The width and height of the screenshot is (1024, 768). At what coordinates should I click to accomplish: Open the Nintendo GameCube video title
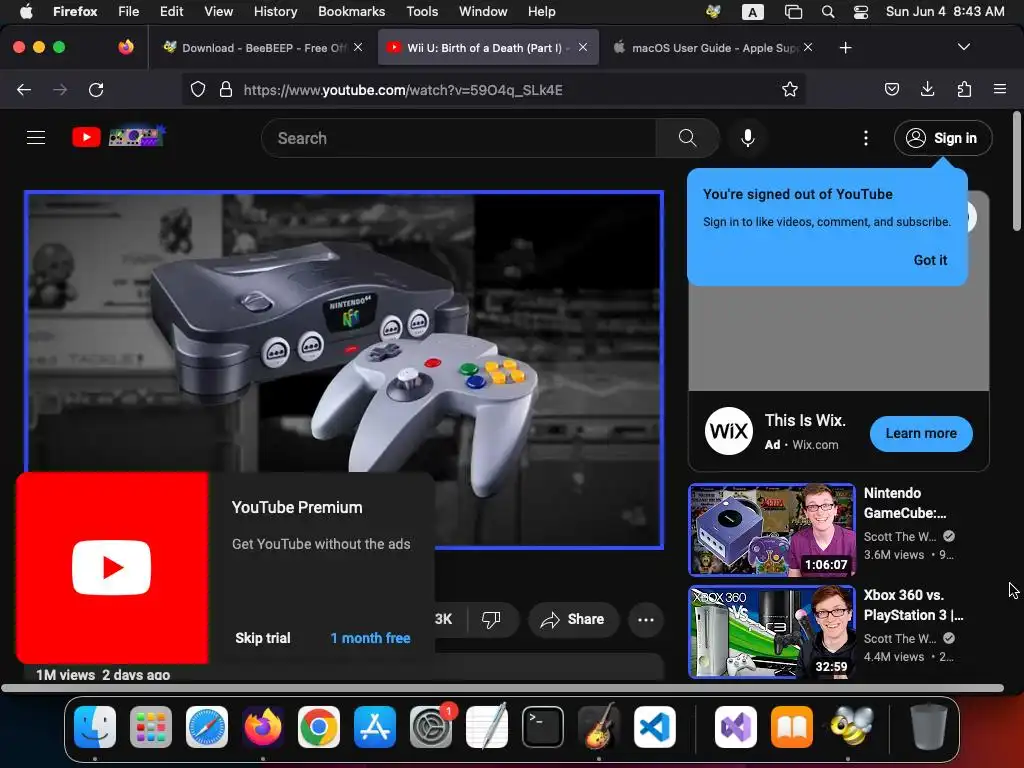click(906, 503)
